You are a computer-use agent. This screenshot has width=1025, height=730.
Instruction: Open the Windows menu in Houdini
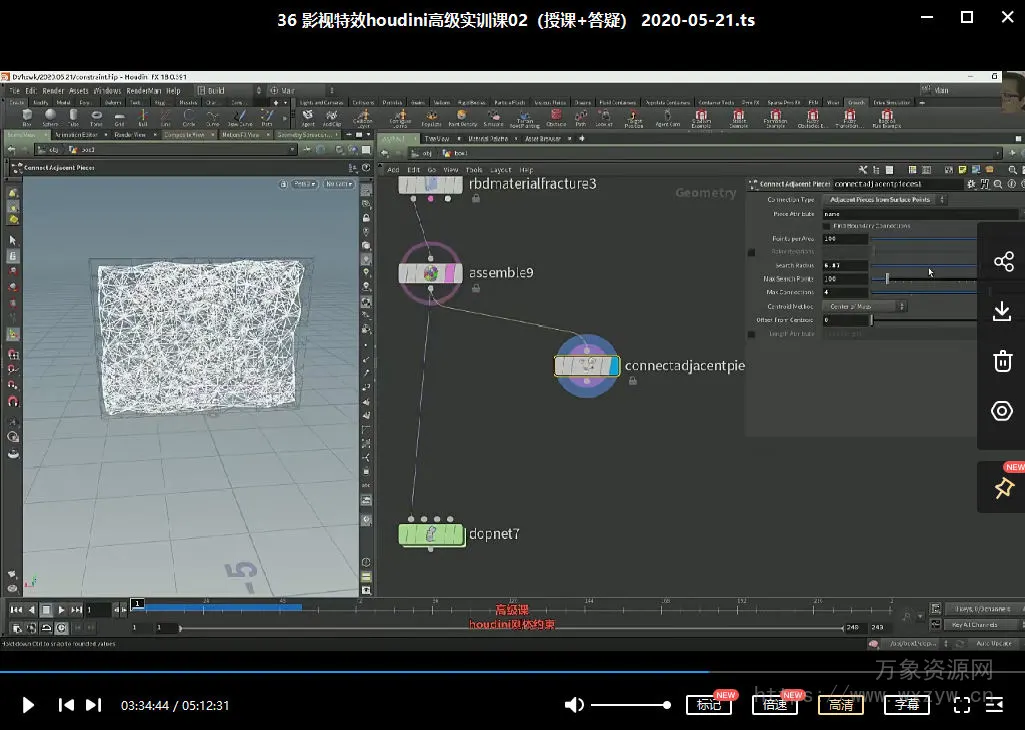107,91
